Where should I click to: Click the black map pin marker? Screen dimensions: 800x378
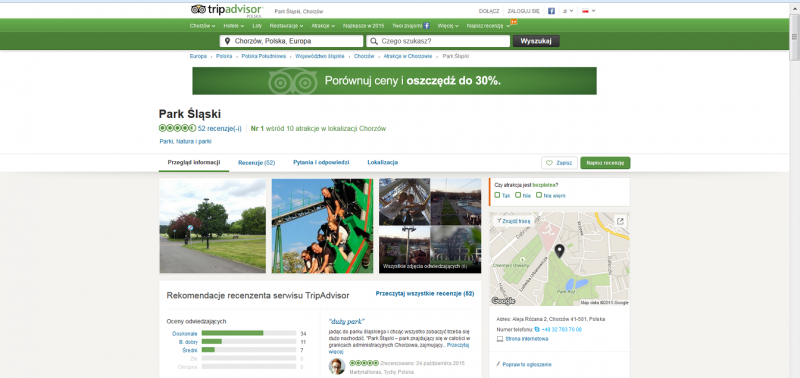560,251
